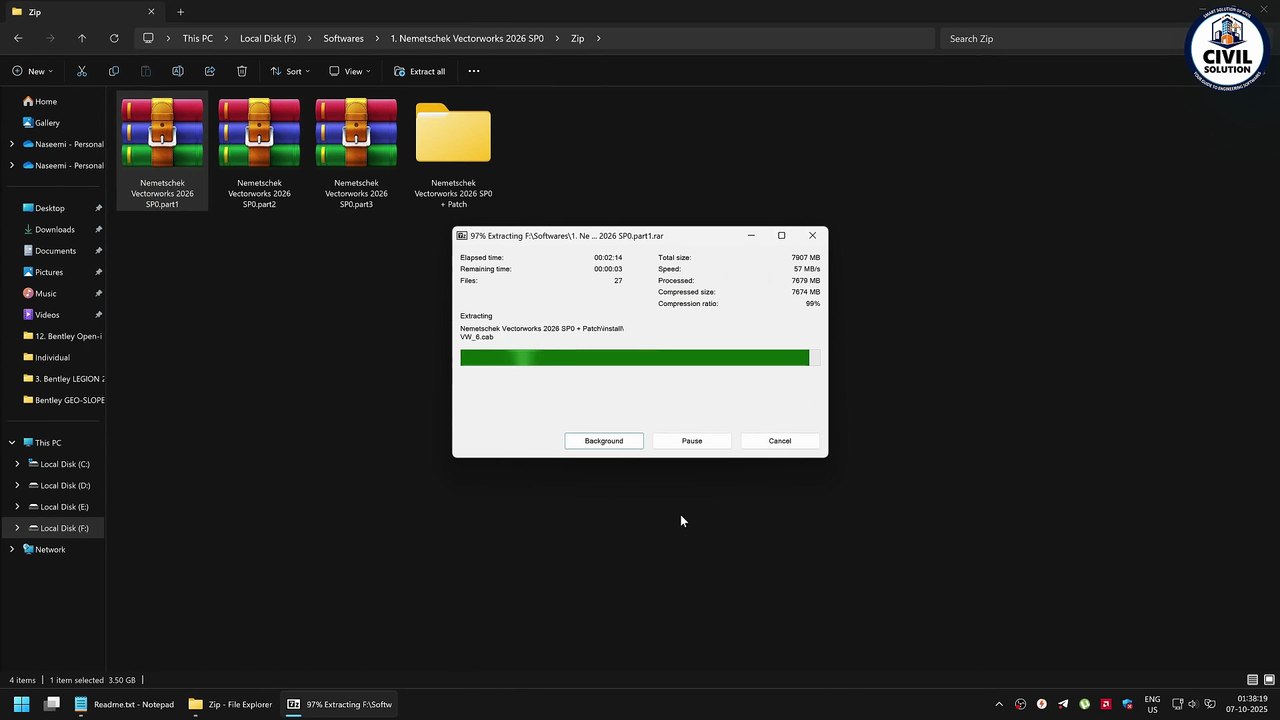Open the Windows Security tray icon
This screenshot has width=1280, height=720.
click(1127, 704)
